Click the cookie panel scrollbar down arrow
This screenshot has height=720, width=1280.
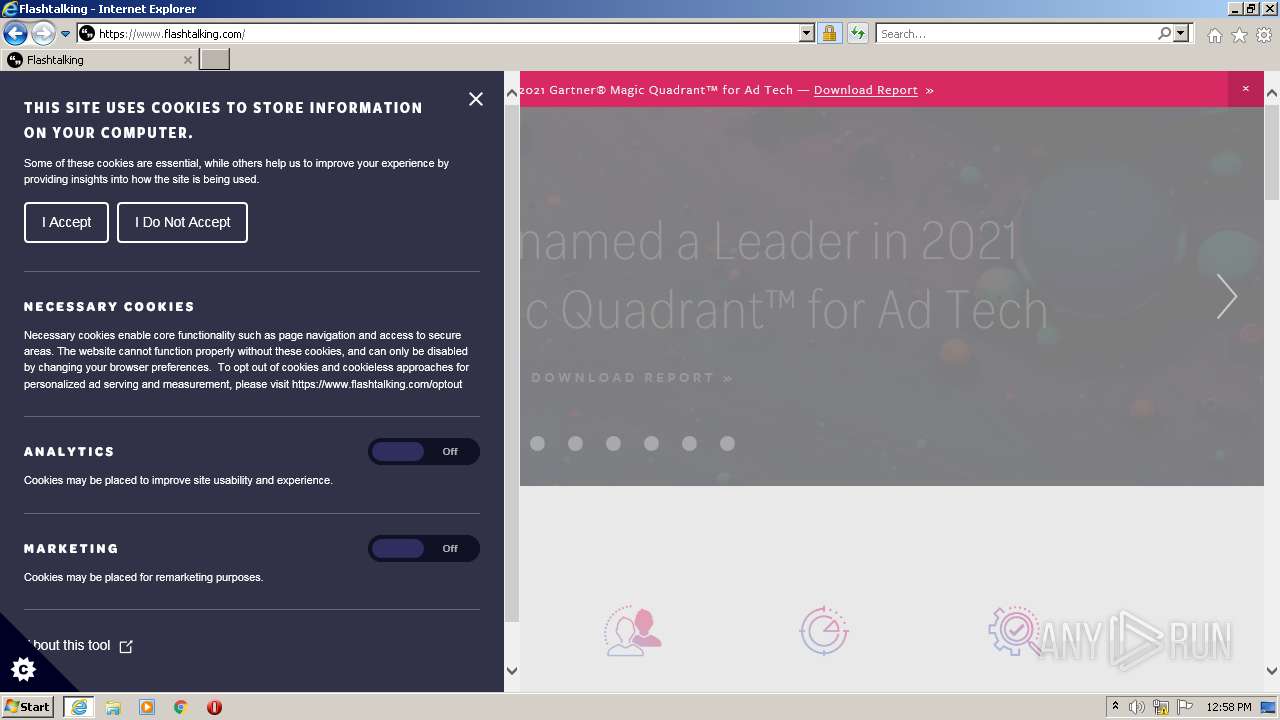(512, 671)
